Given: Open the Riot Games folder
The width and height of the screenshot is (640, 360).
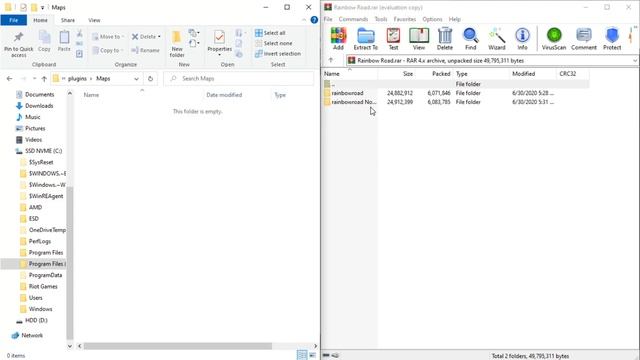Looking at the screenshot, I should [x=43, y=287].
